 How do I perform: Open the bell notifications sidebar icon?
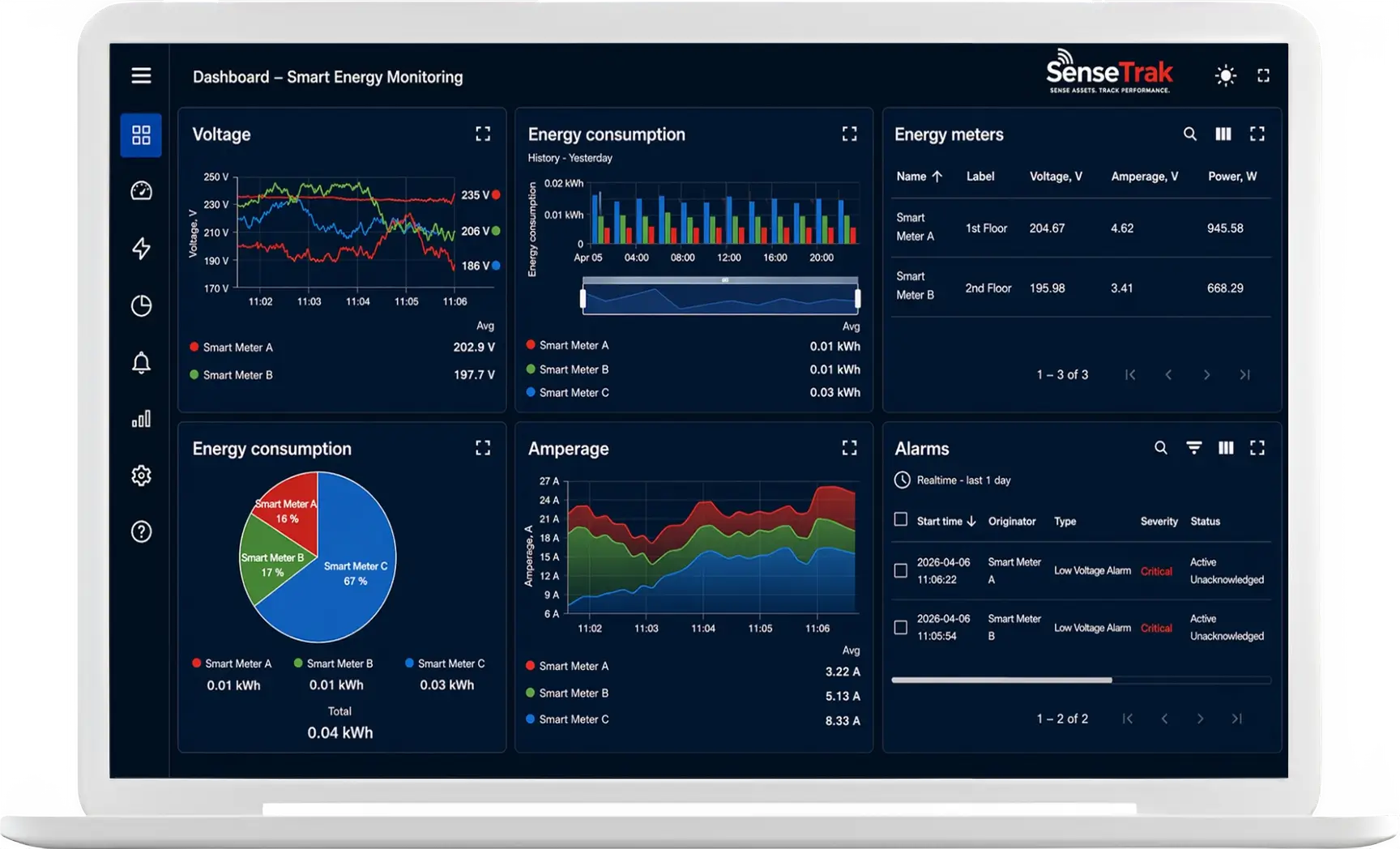point(141,362)
